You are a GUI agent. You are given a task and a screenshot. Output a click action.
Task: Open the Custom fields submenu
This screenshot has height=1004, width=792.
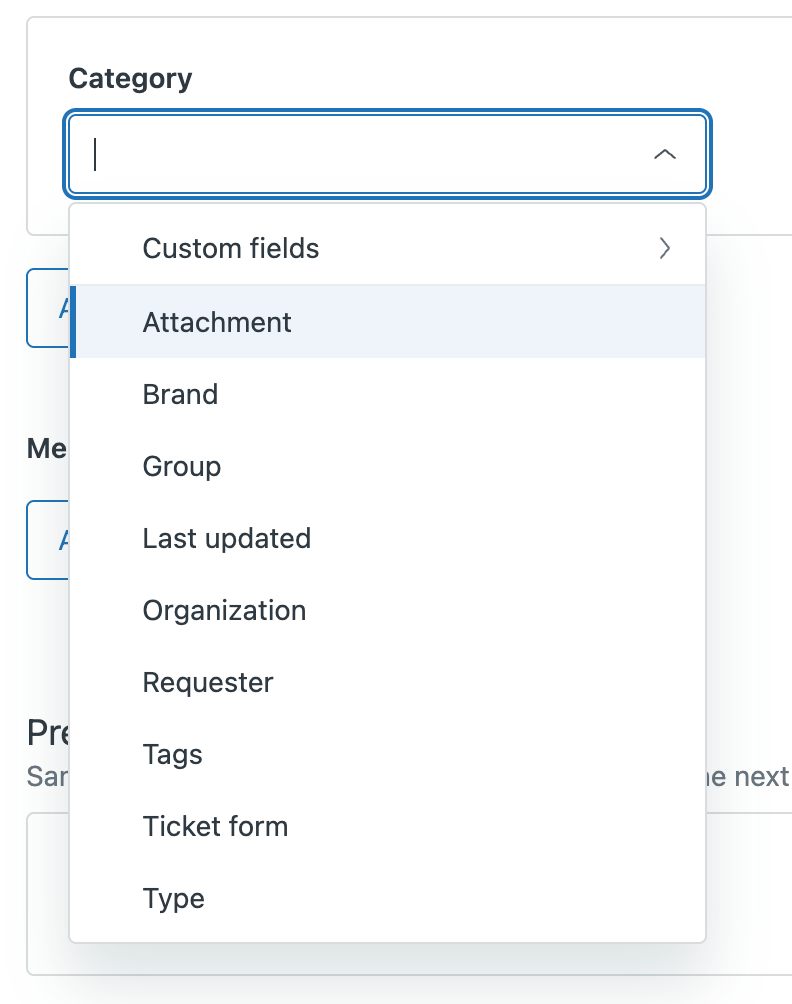click(x=231, y=248)
